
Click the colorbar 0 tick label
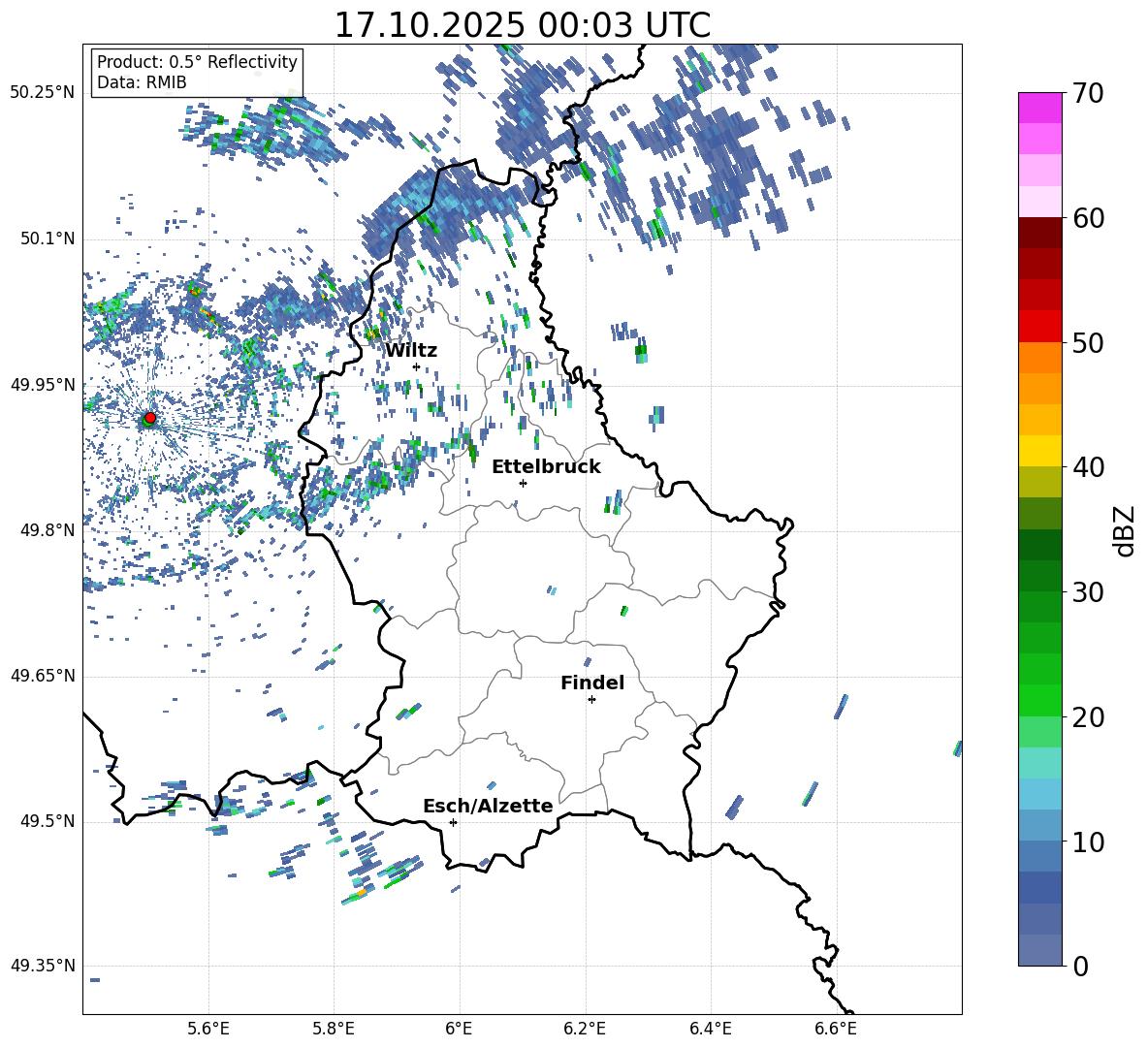click(1080, 966)
